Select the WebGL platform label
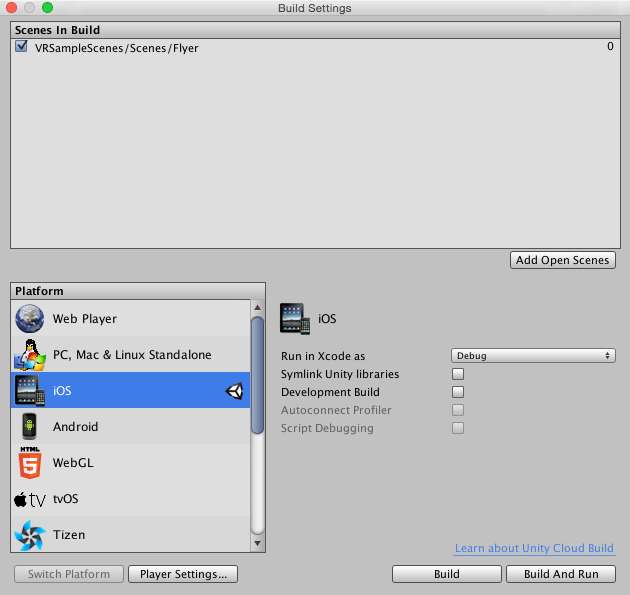Viewport: 630px width, 595px height. pyautogui.click(x=73, y=463)
